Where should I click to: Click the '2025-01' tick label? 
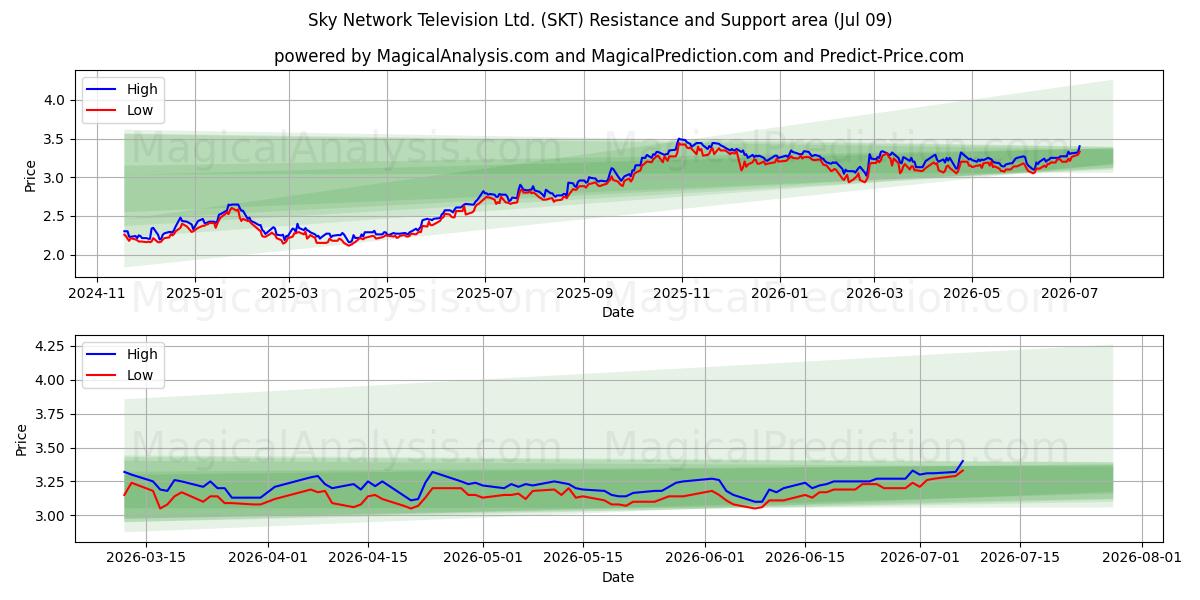(194, 293)
